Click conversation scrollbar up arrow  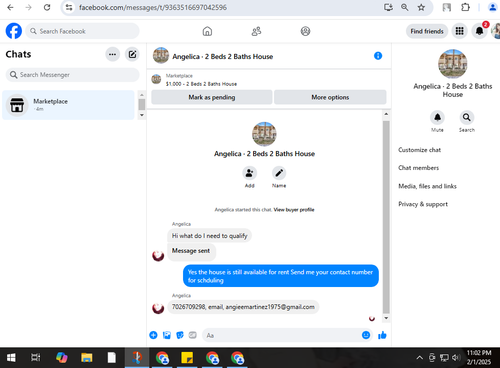tap(386, 114)
